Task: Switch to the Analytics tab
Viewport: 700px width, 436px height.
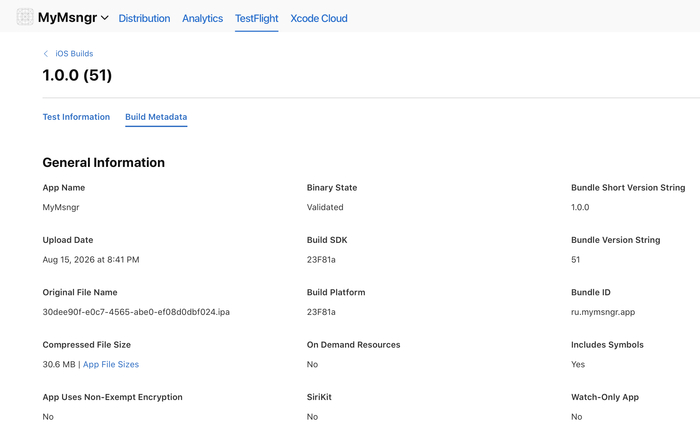Action: point(202,18)
